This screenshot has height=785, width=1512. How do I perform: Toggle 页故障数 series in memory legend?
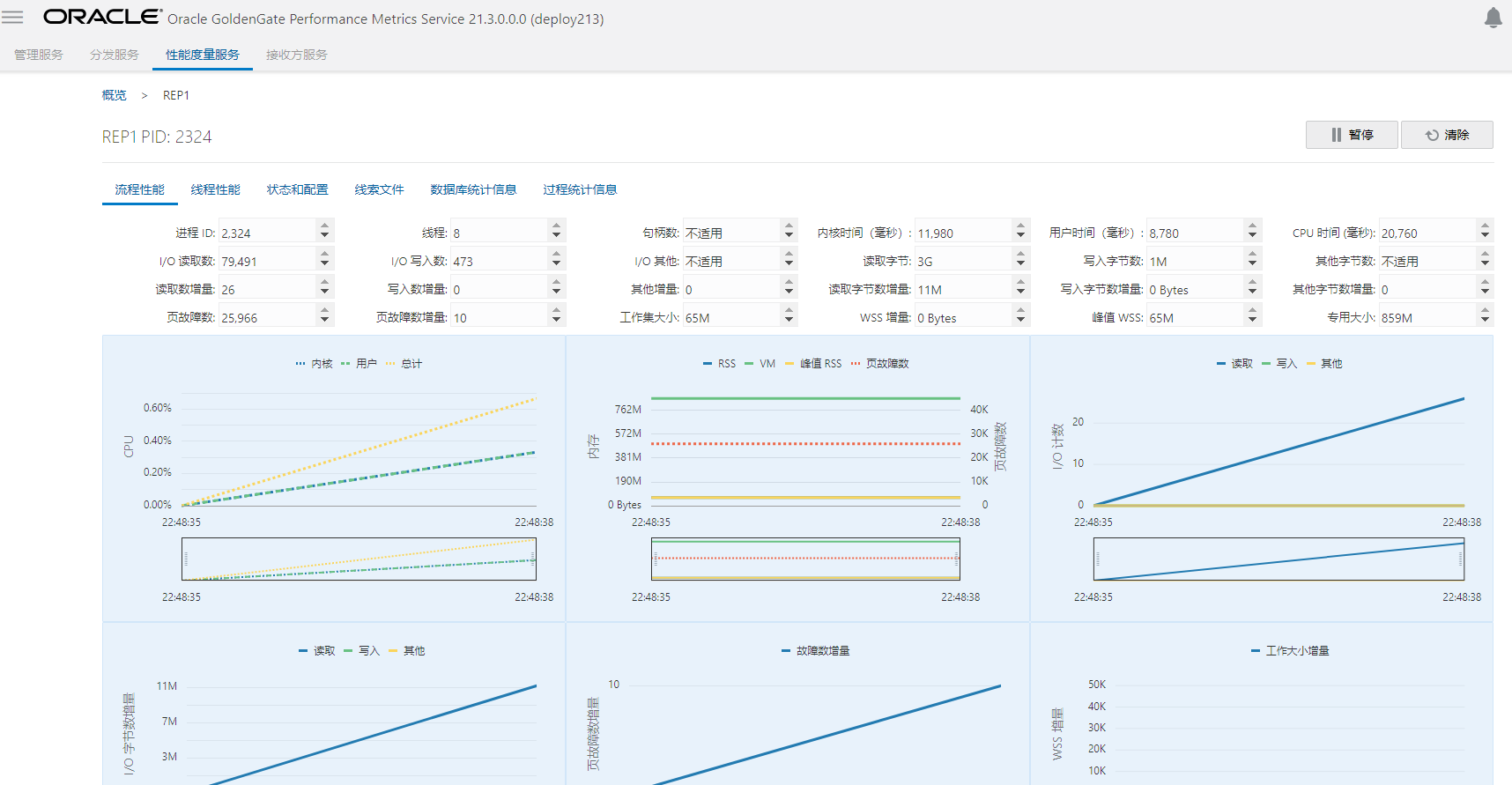880,364
